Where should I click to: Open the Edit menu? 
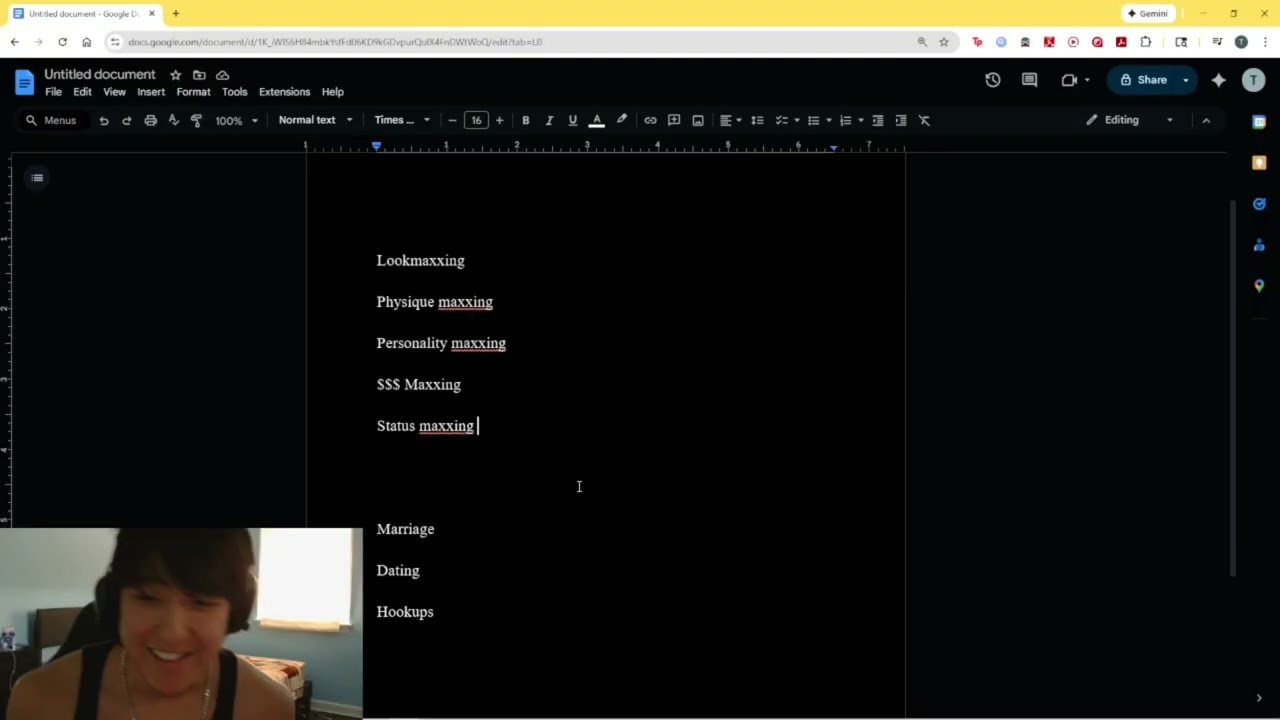pyautogui.click(x=82, y=92)
